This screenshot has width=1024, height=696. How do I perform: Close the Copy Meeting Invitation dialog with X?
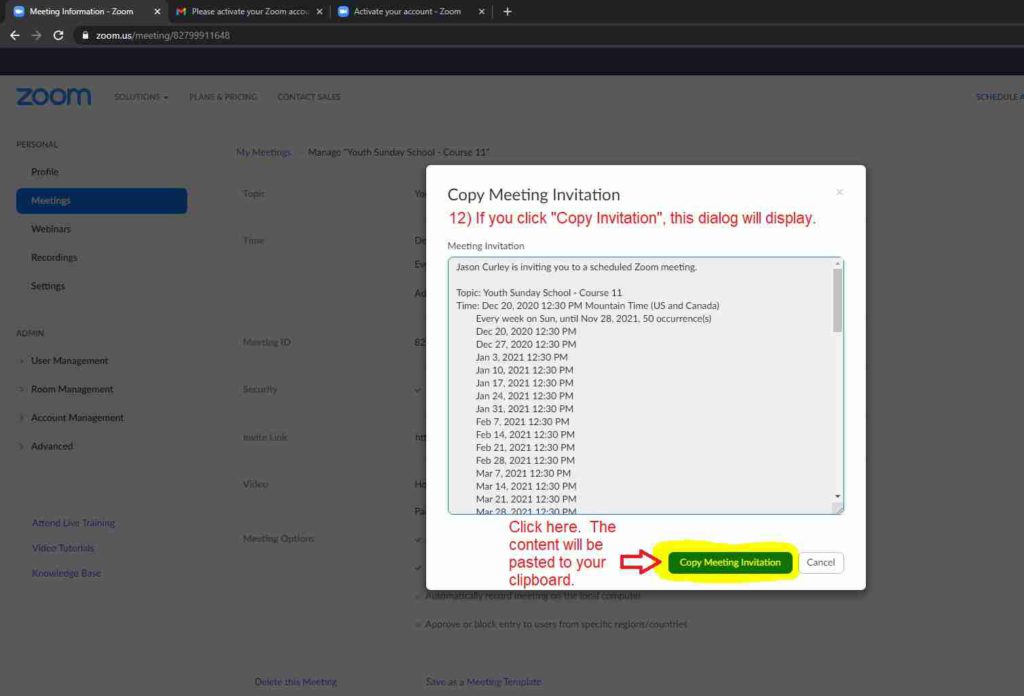pyautogui.click(x=839, y=192)
